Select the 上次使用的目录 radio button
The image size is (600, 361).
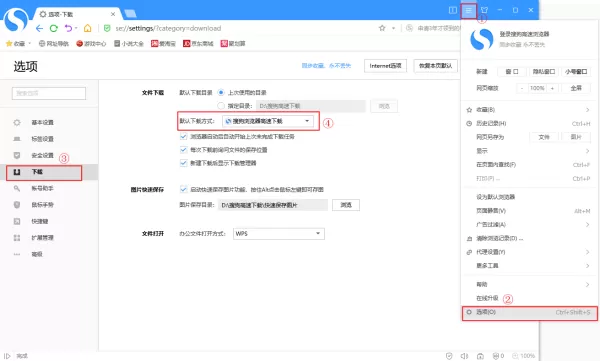tap(221, 92)
